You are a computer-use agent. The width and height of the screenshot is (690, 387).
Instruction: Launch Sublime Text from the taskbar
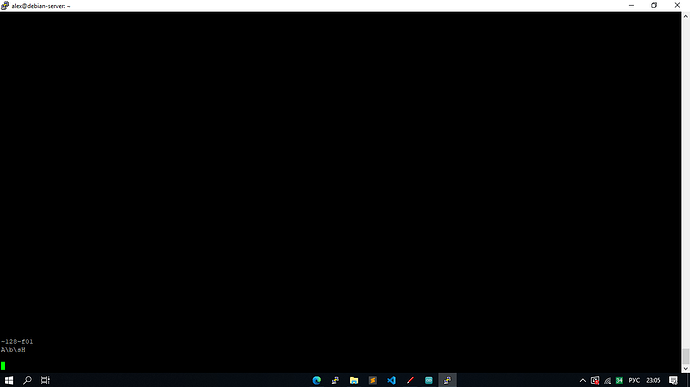(373, 380)
